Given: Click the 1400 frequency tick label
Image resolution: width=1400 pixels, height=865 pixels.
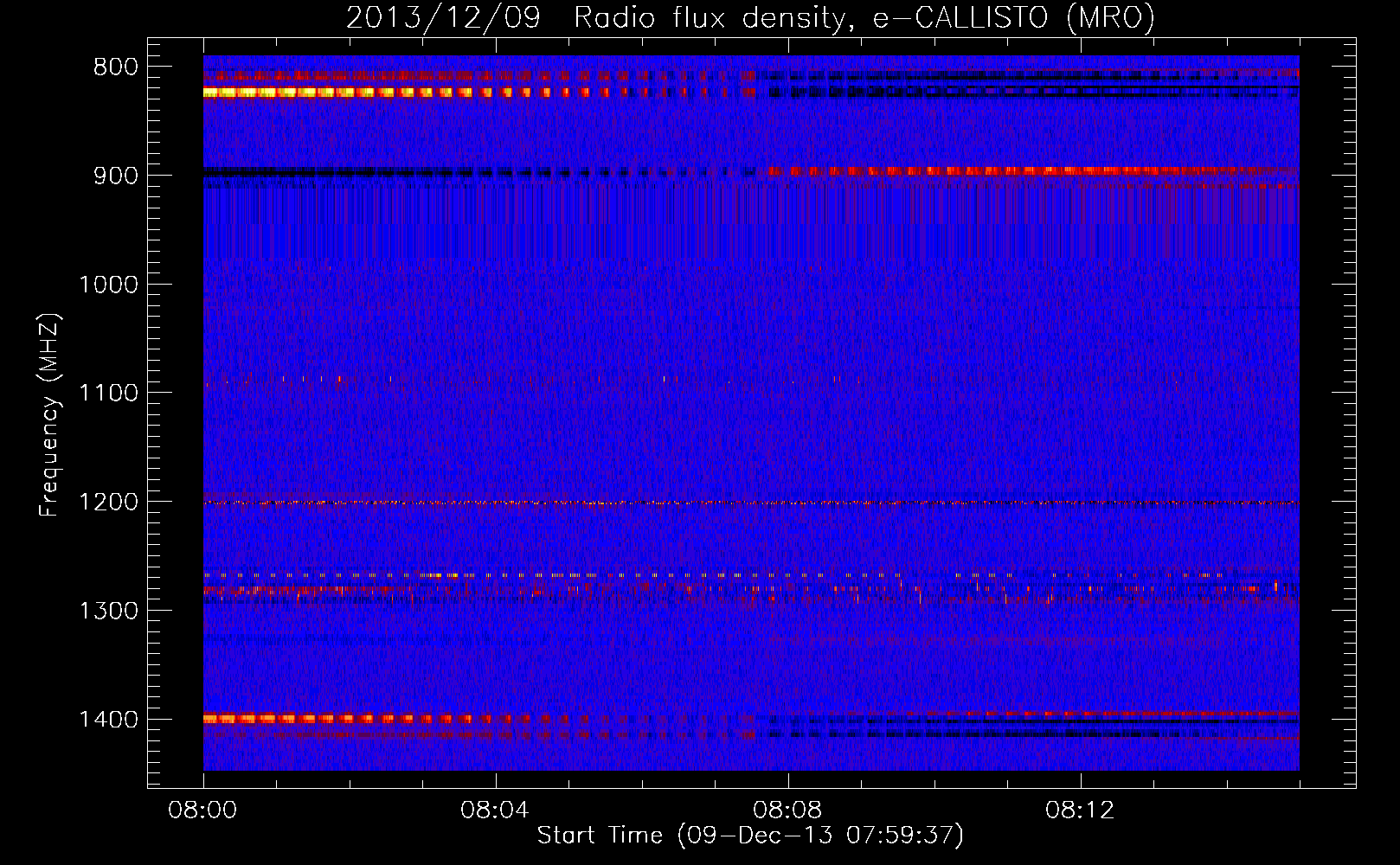Looking at the screenshot, I should 108,720.
